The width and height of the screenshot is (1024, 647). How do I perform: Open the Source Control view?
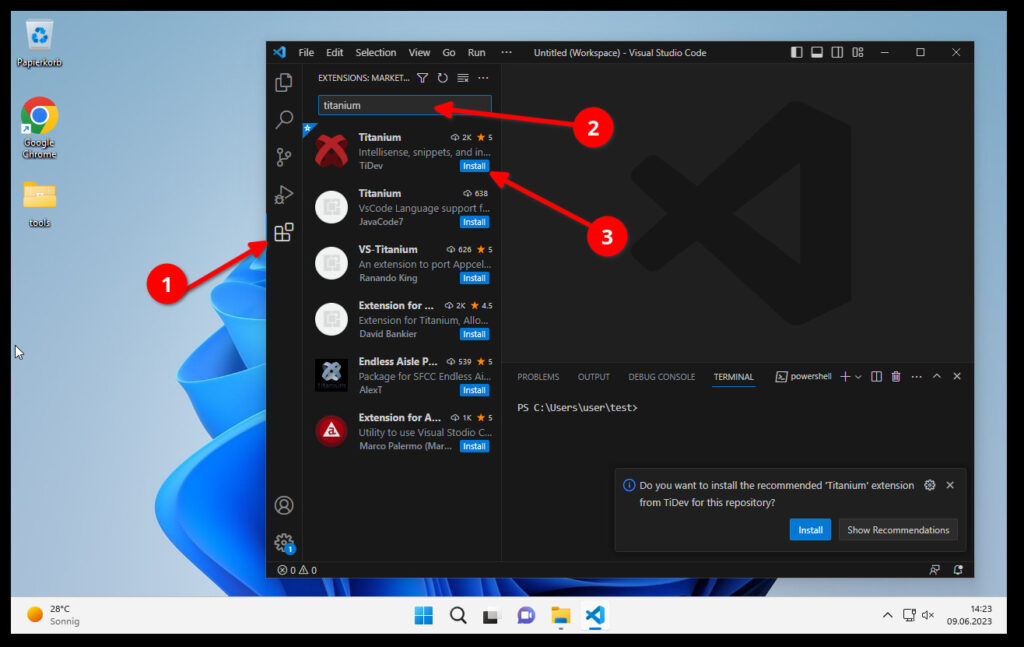pos(283,157)
